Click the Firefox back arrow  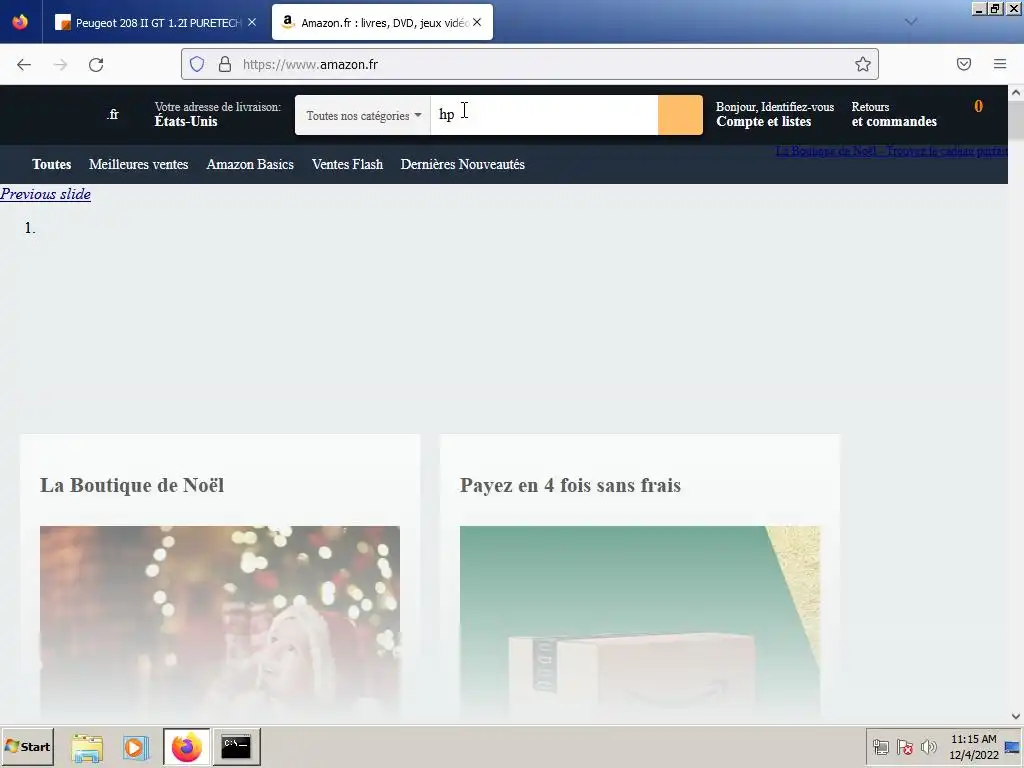24,65
